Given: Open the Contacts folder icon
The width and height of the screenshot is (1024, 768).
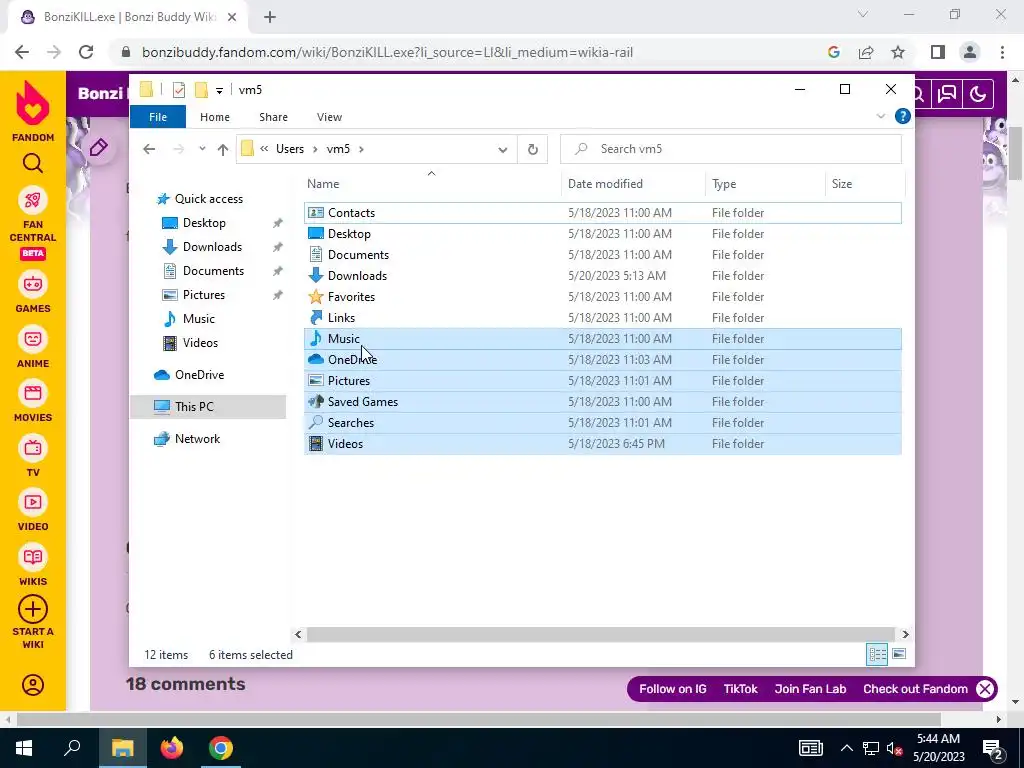Looking at the screenshot, I should coord(315,213).
